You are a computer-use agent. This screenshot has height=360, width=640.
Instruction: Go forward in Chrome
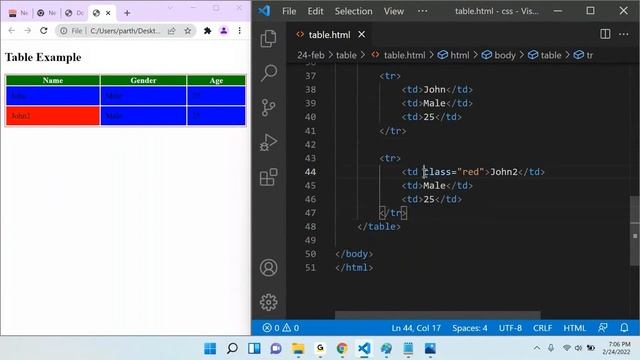pyautogui.click(x=27, y=31)
